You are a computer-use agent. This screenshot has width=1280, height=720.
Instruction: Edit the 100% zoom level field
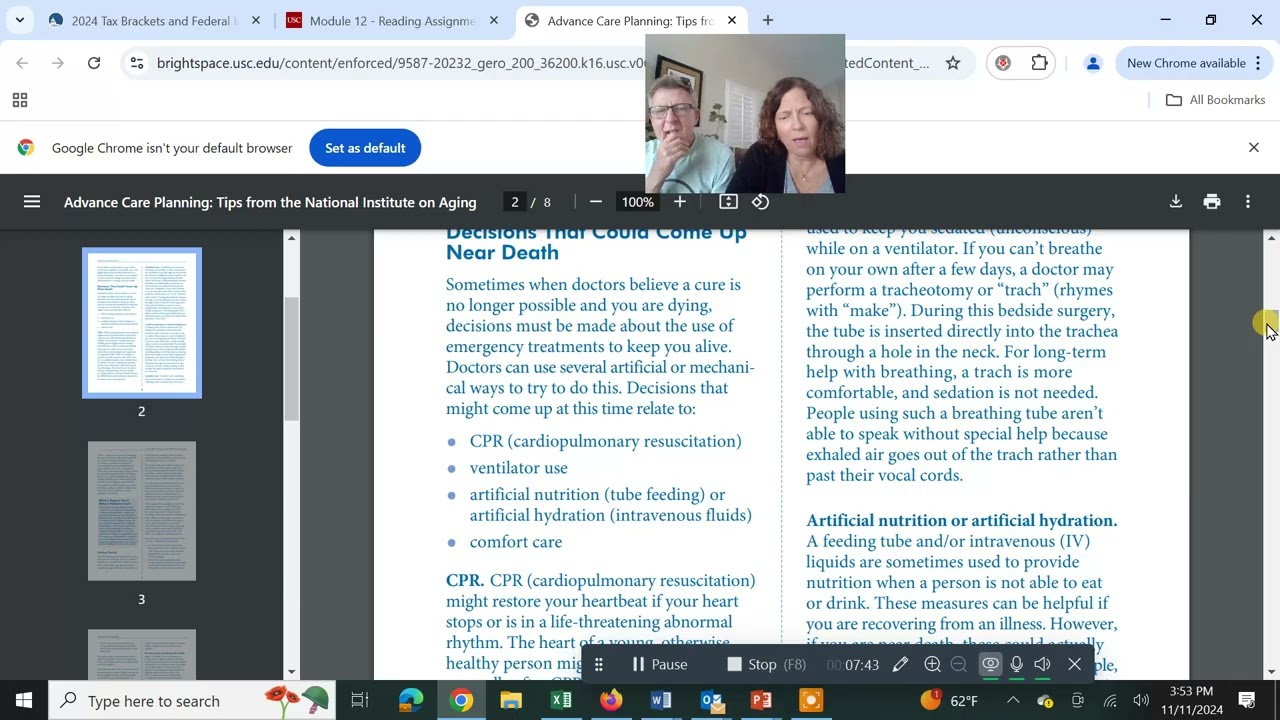click(x=637, y=202)
